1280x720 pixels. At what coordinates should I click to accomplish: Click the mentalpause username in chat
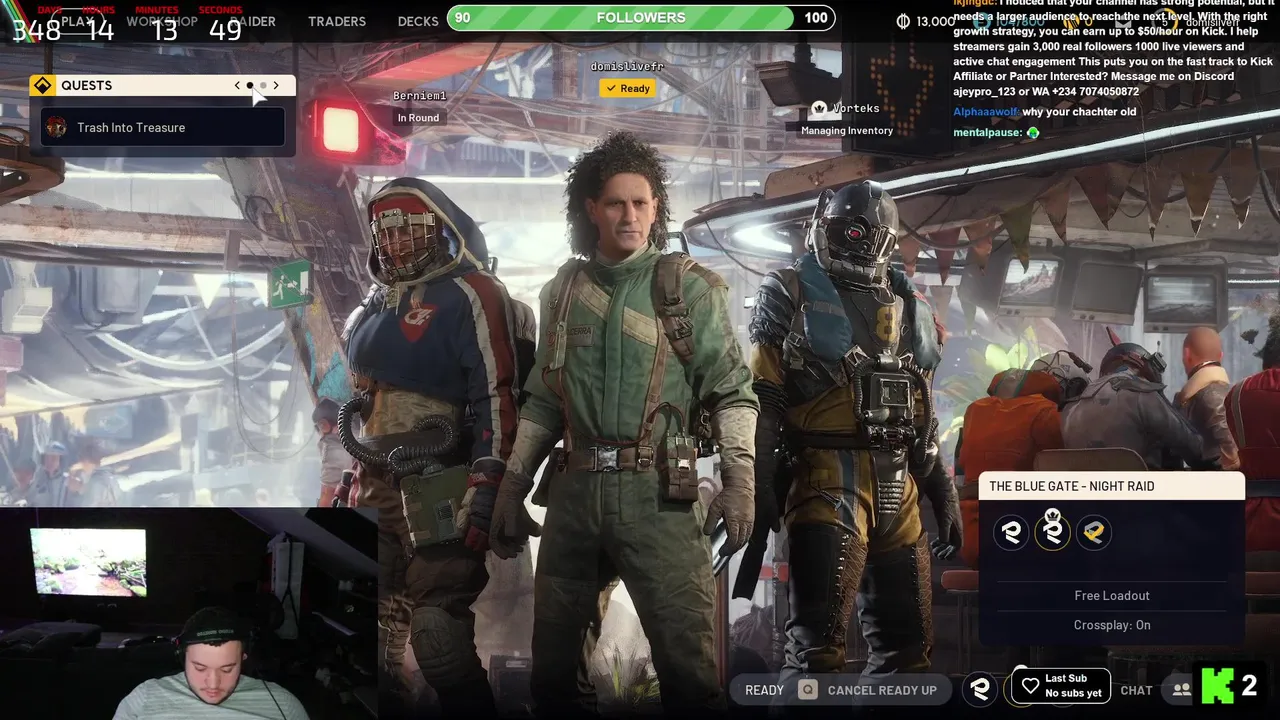click(x=987, y=132)
